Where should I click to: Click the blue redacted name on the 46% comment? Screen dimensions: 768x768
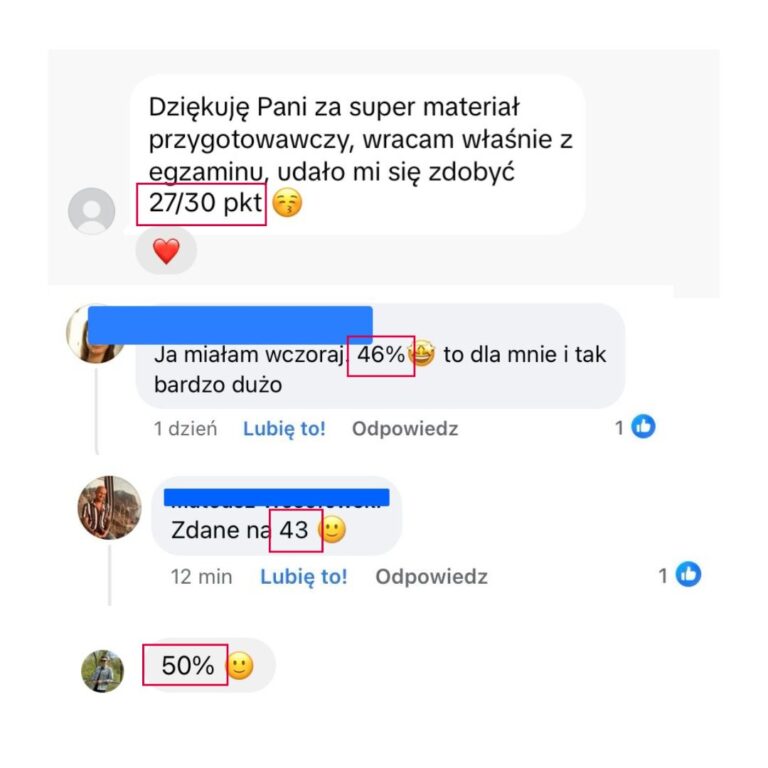pyautogui.click(x=230, y=325)
